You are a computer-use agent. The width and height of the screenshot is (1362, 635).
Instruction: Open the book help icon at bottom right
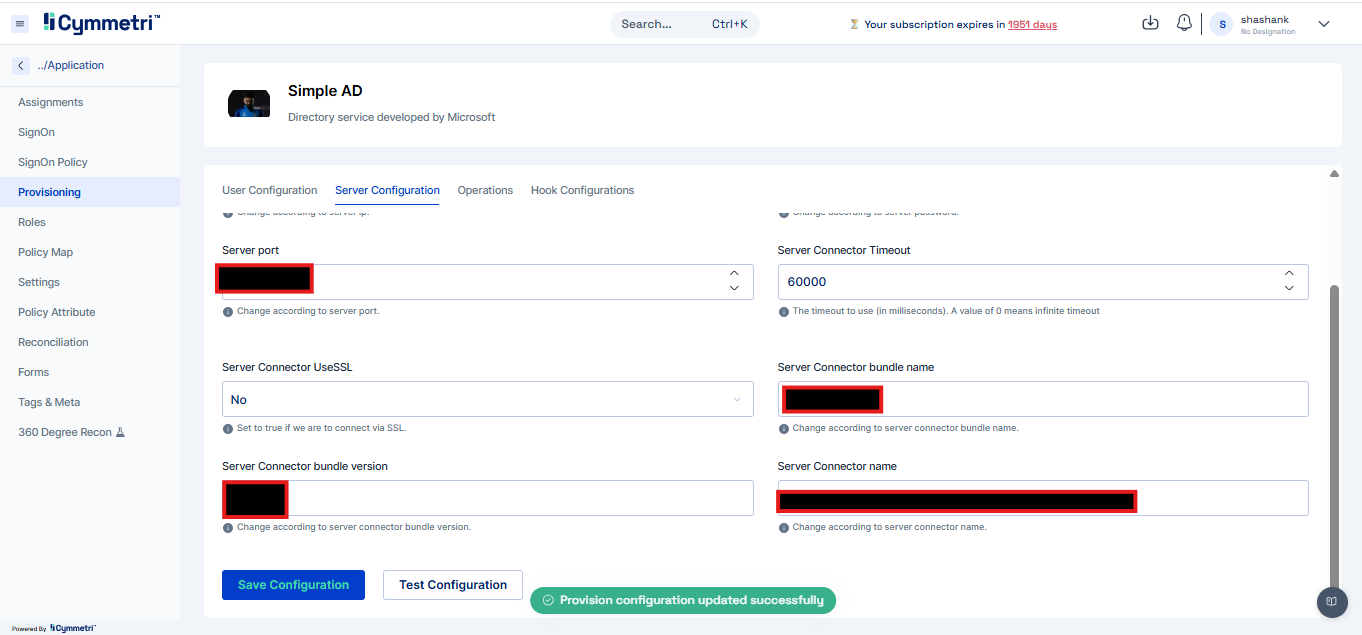pos(1331,602)
